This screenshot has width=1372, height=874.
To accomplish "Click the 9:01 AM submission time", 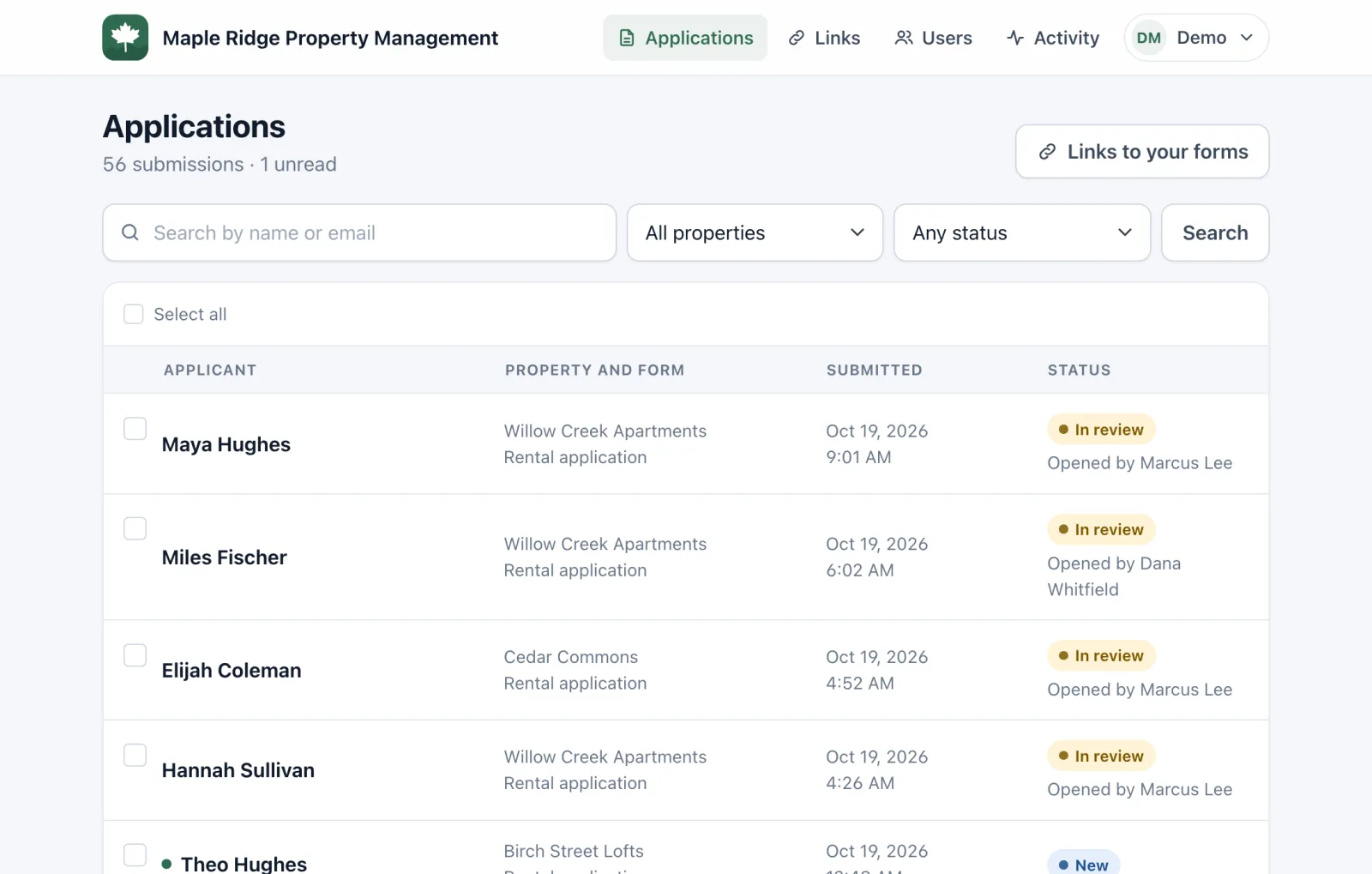I will 858,457.
